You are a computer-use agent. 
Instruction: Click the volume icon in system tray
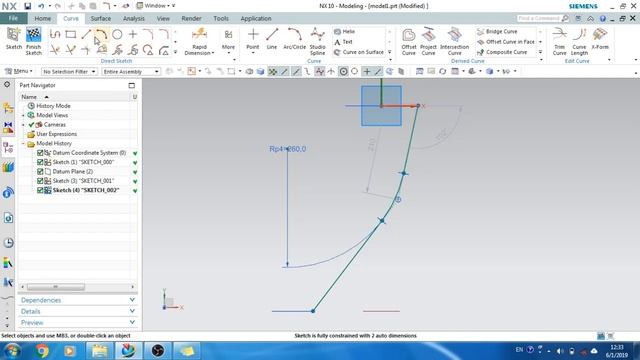click(560, 351)
